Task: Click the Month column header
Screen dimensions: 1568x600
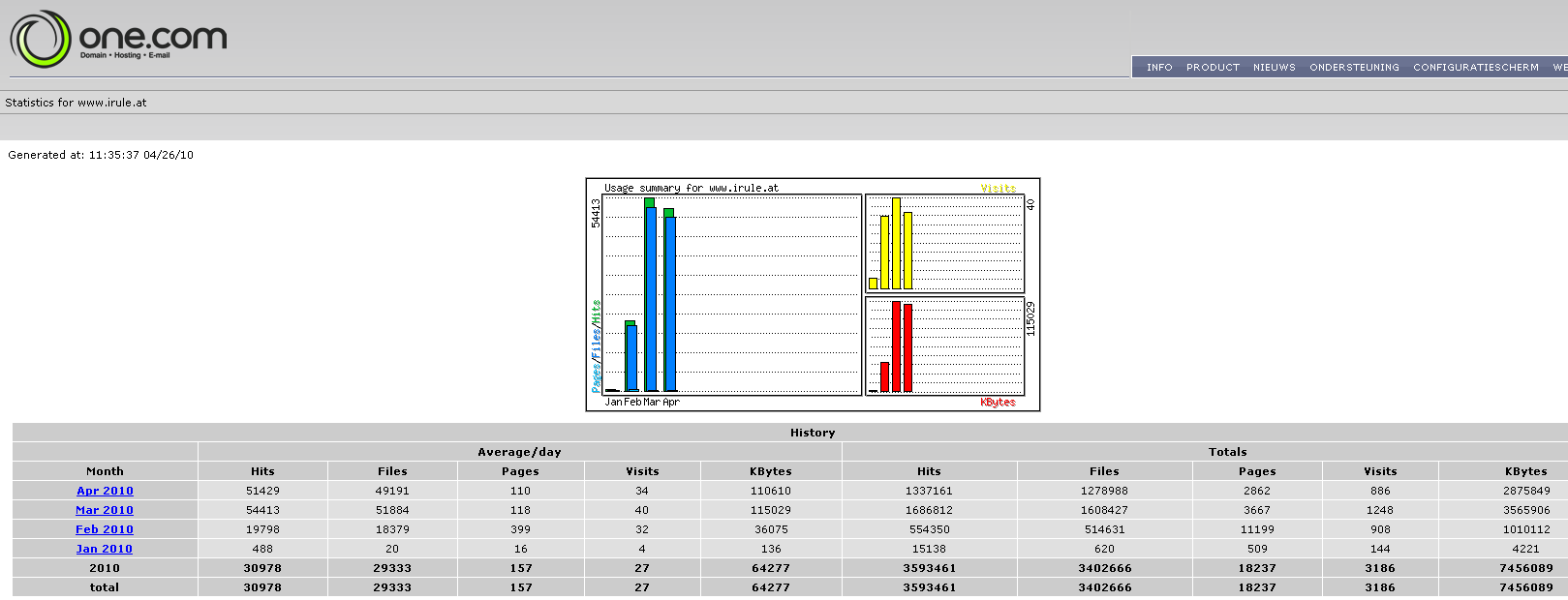Action: 105,471
